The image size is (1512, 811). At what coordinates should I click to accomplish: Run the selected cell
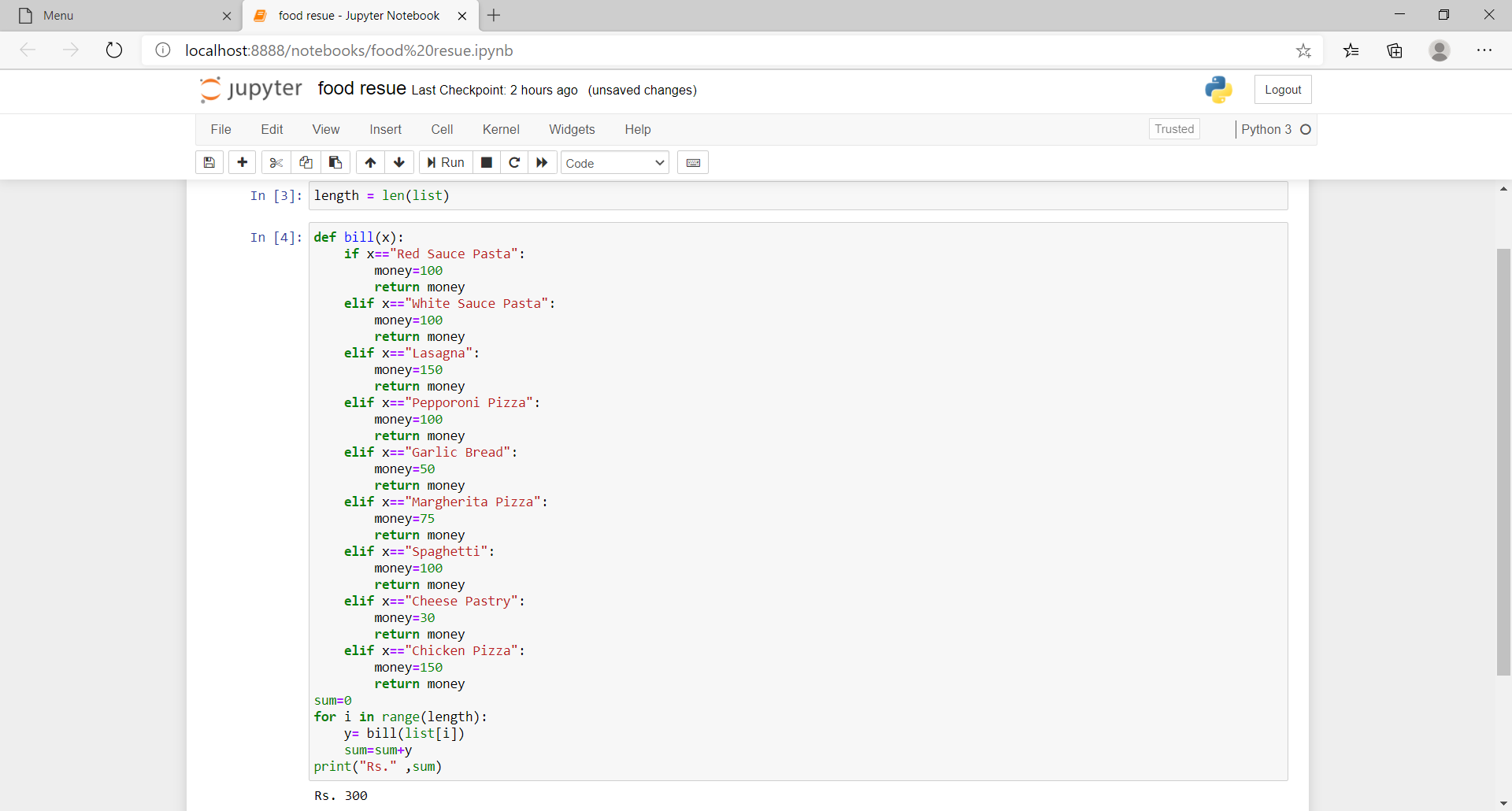click(x=446, y=162)
